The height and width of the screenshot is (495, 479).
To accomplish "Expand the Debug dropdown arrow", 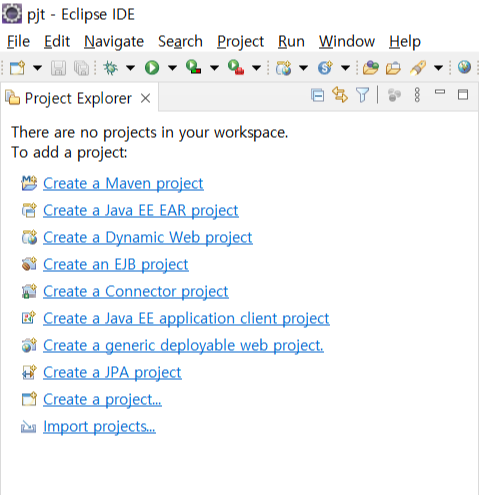I will (130, 68).
